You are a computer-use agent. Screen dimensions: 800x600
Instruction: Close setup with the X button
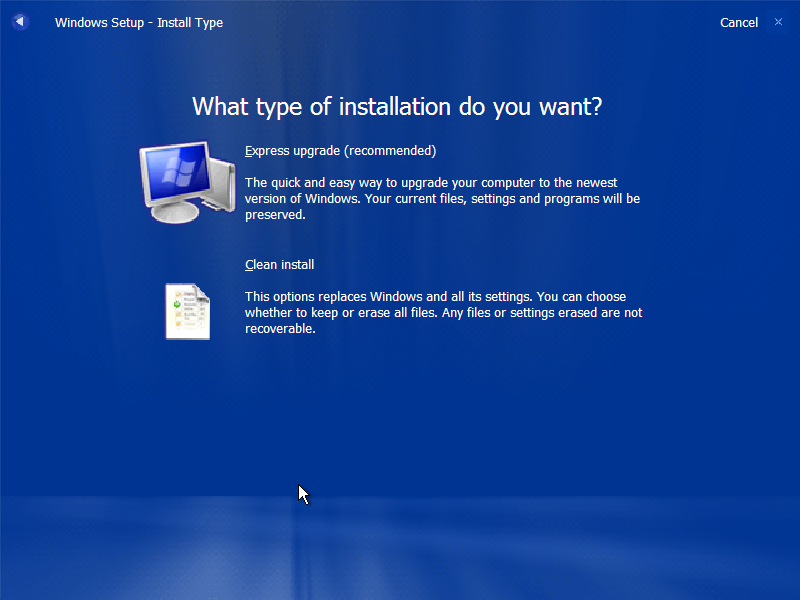778,22
